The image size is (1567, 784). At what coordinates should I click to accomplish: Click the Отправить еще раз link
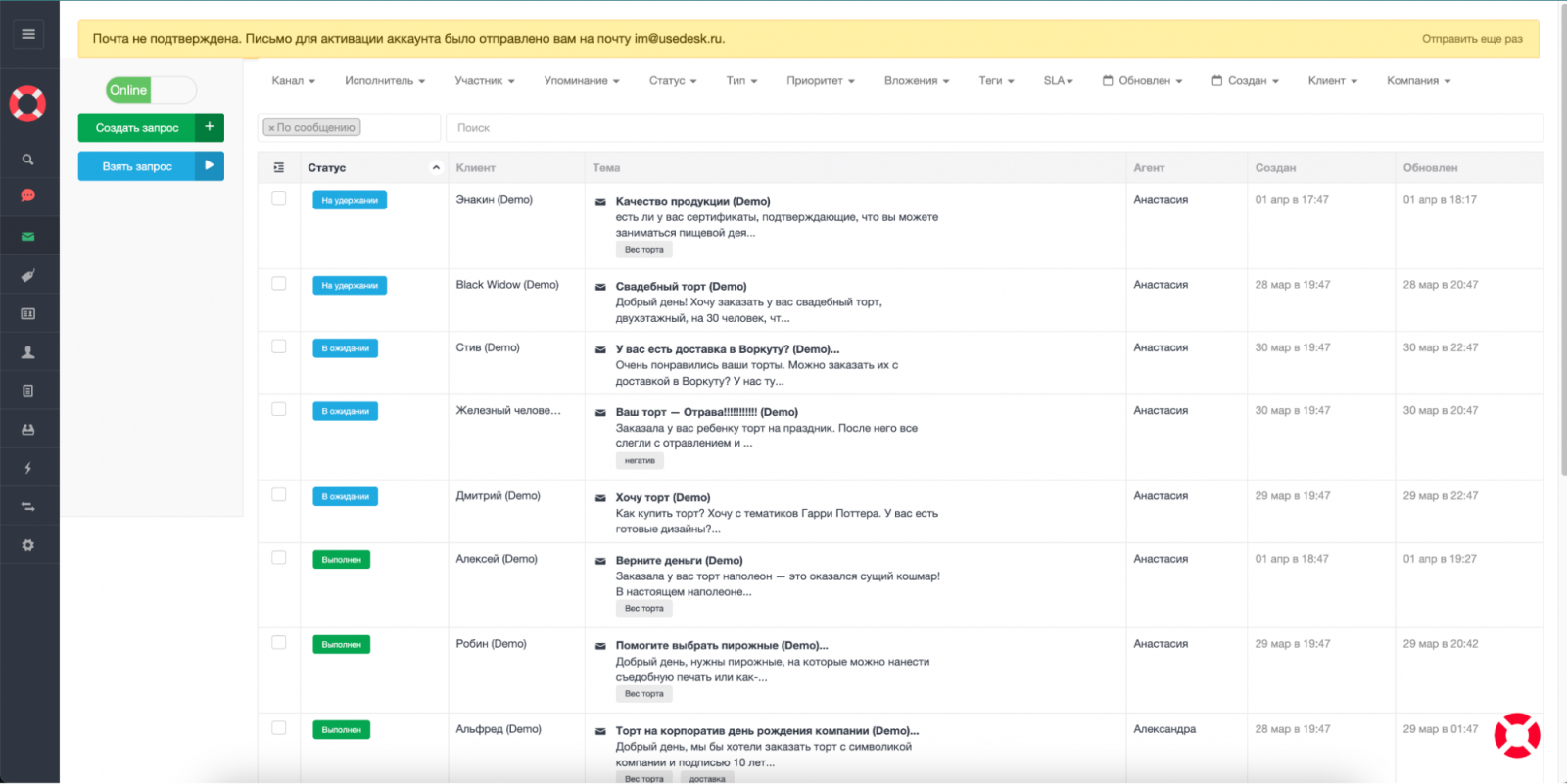(1472, 39)
